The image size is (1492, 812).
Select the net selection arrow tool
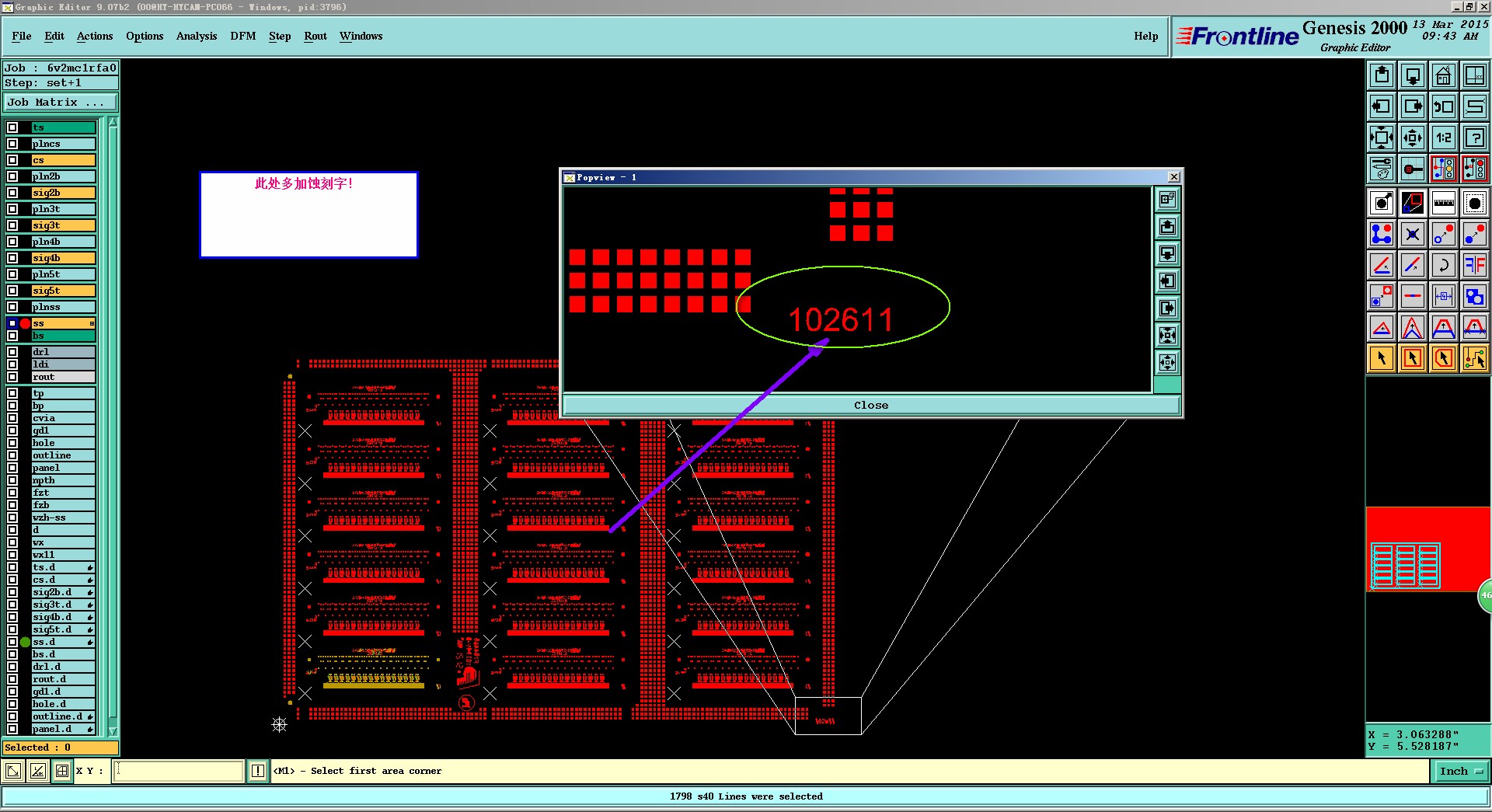pos(1475,358)
